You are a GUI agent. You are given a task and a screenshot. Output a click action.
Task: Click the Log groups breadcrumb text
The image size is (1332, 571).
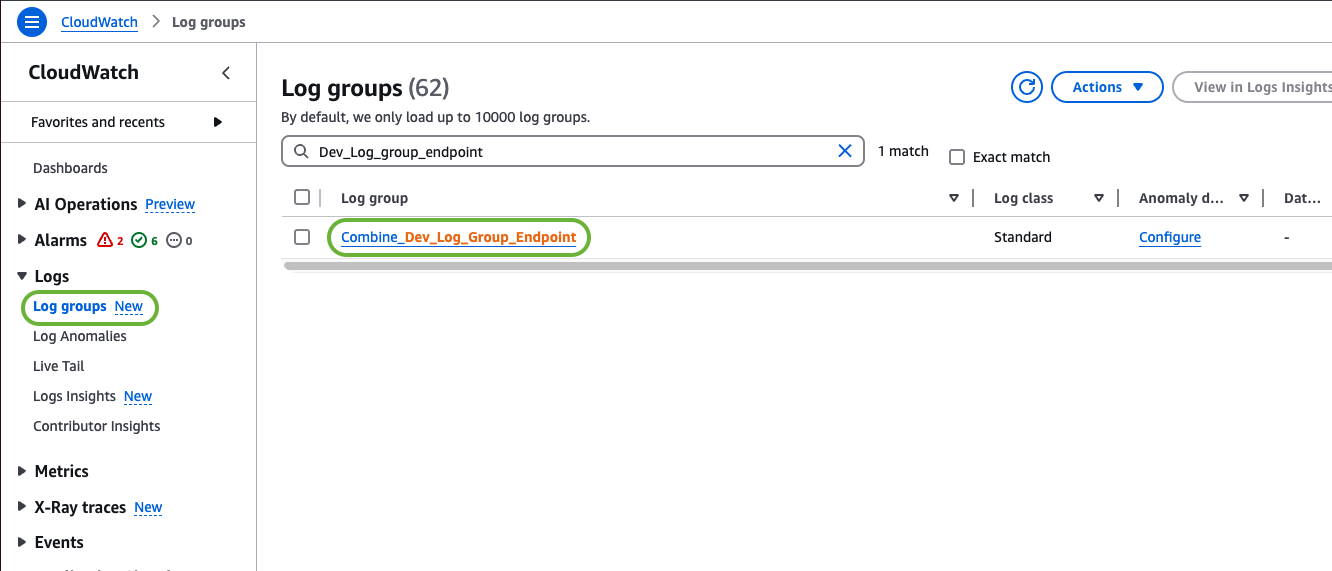209,21
